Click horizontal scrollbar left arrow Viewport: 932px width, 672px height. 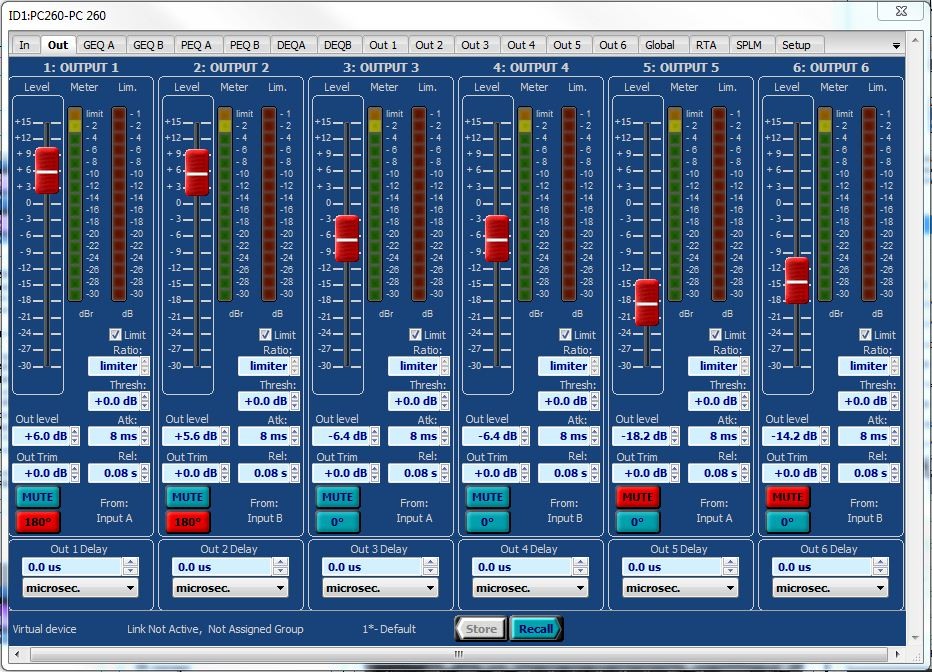17,654
